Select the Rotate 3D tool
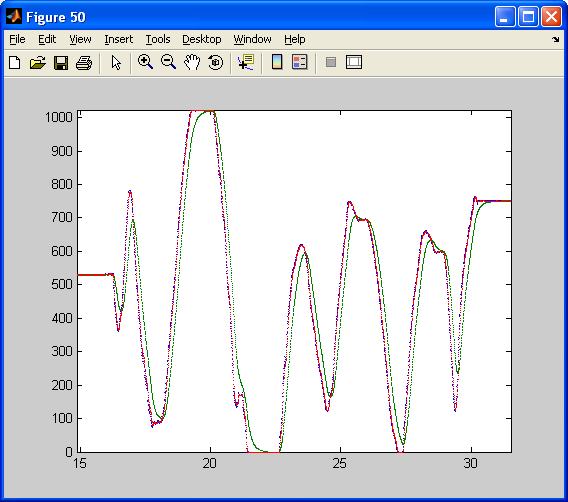Image resolution: width=568 pixels, height=502 pixels. point(216,62)
